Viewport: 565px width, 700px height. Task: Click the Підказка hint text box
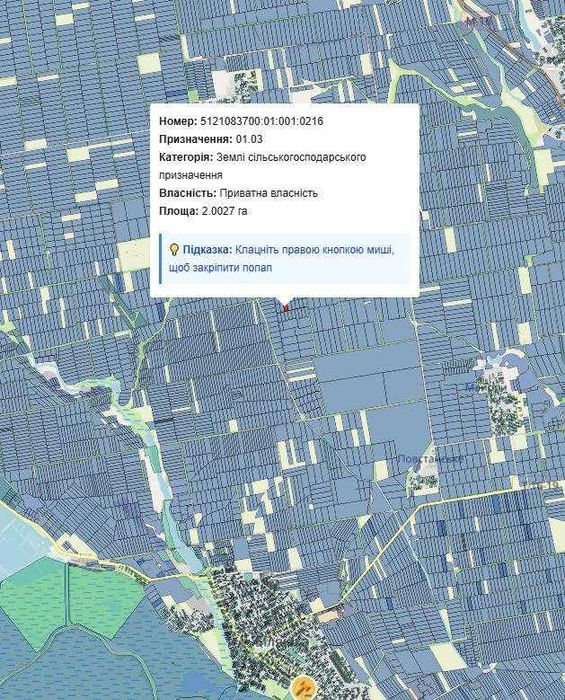pyautogui.click(x=284, y=258)
